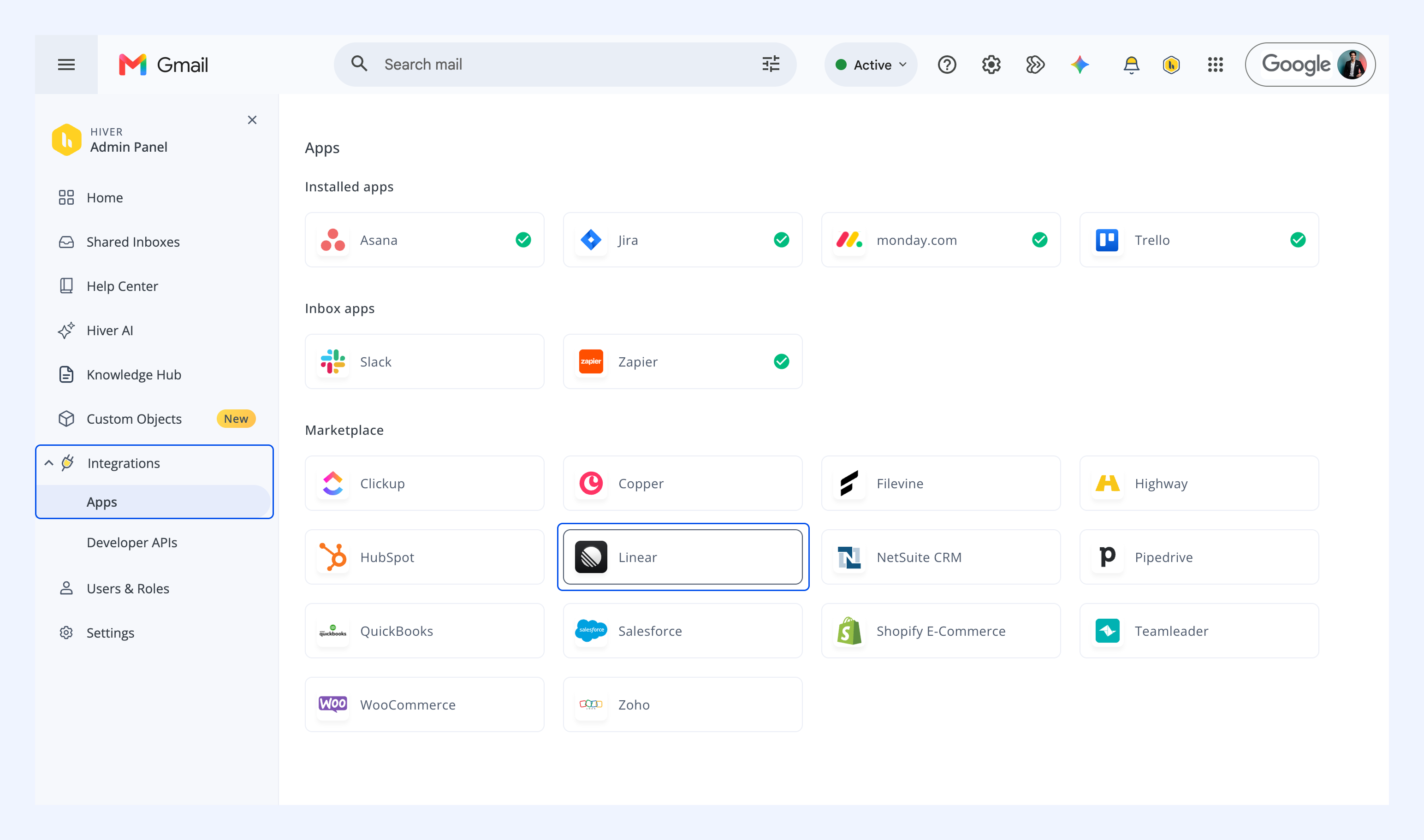The height and width of the screenshot is (840, 1424).
Task: Click the Gmail settings gear icon
Action: pos(991,65)
